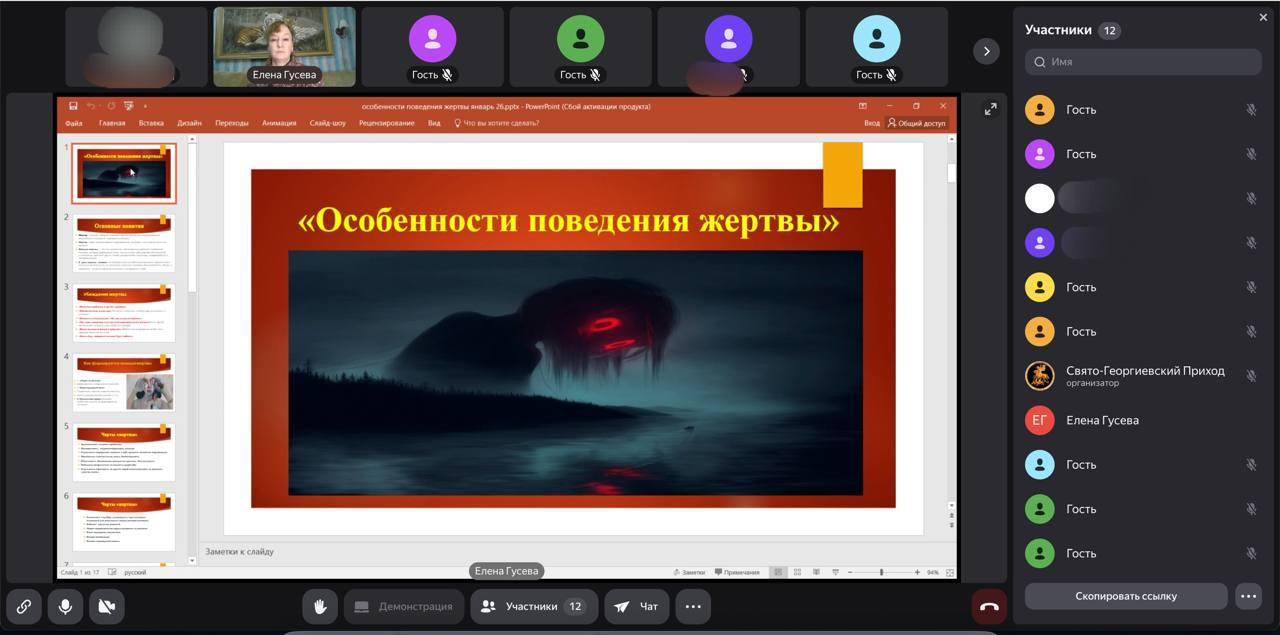The width and height of the screenshot is (1280, 635).
Task: Click up arrow of thumbnail panel scrollbar
Action: point(192,141)
